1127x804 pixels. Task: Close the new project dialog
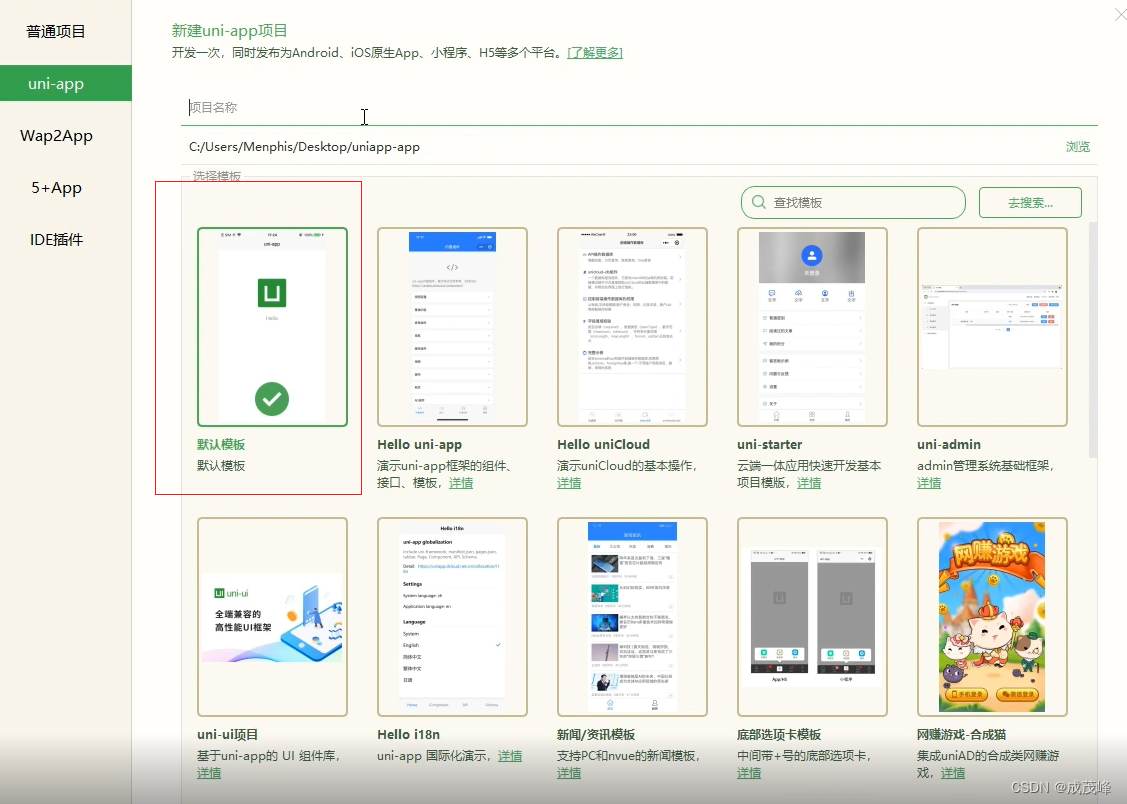tap(1120, 13)
